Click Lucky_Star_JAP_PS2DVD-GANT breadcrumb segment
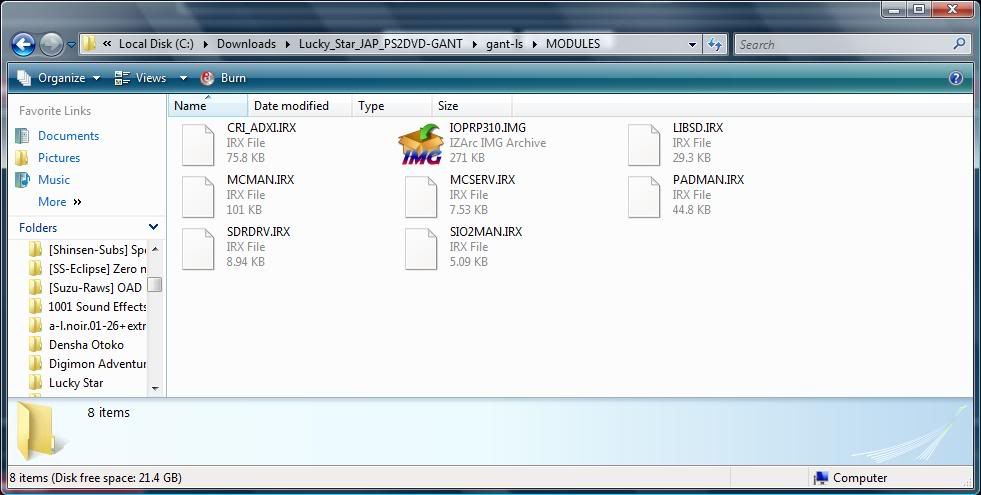 [x=380, y=44]
